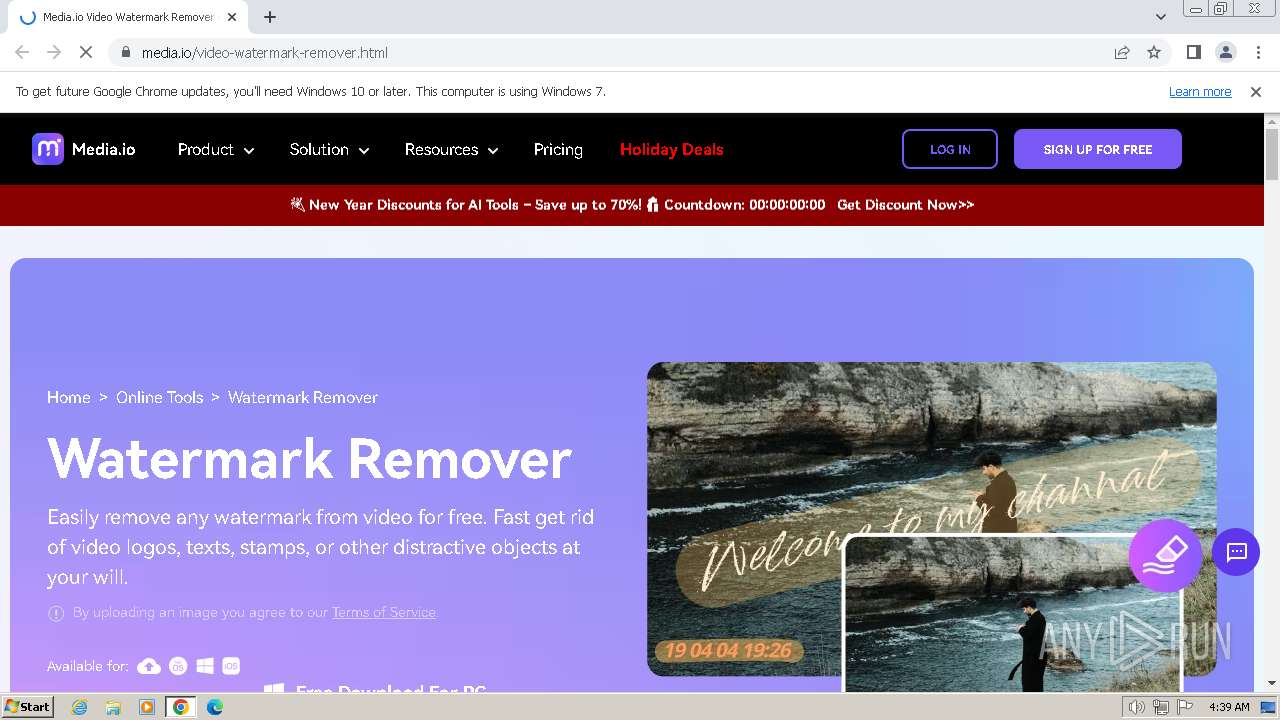Dismiss the Chrome update notice
This screenshot has height=720, width=1280.
(x=1256, y=91)
